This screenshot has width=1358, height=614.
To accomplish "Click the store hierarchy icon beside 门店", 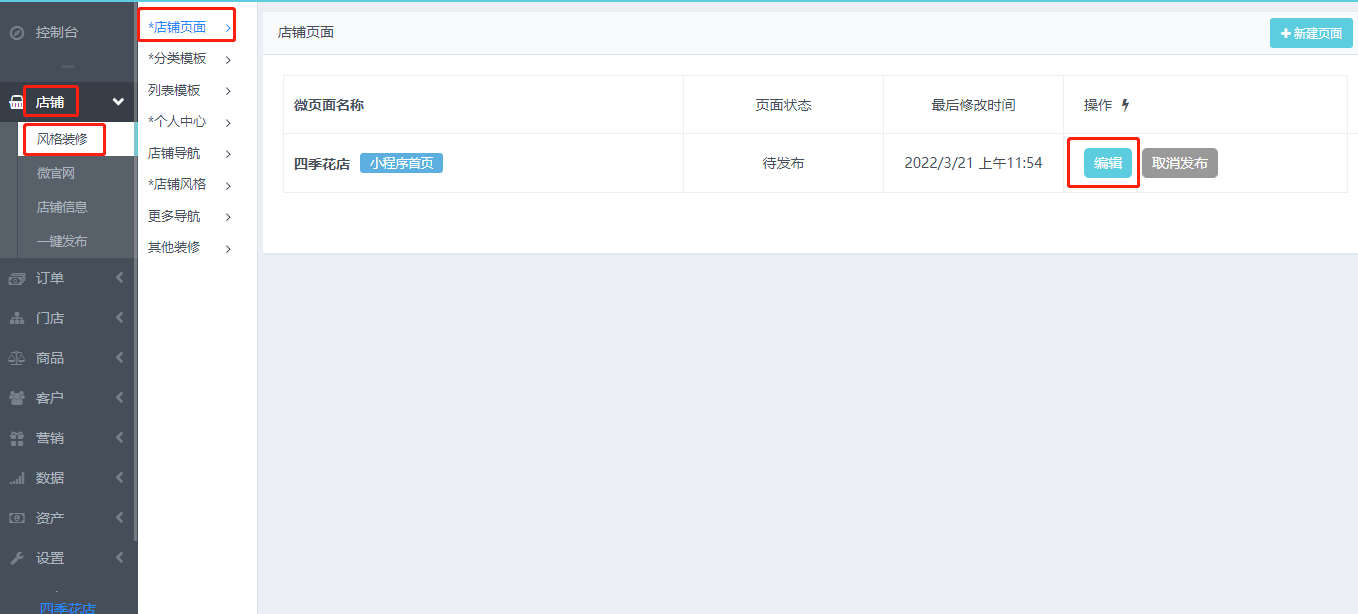I will (16, 319).
